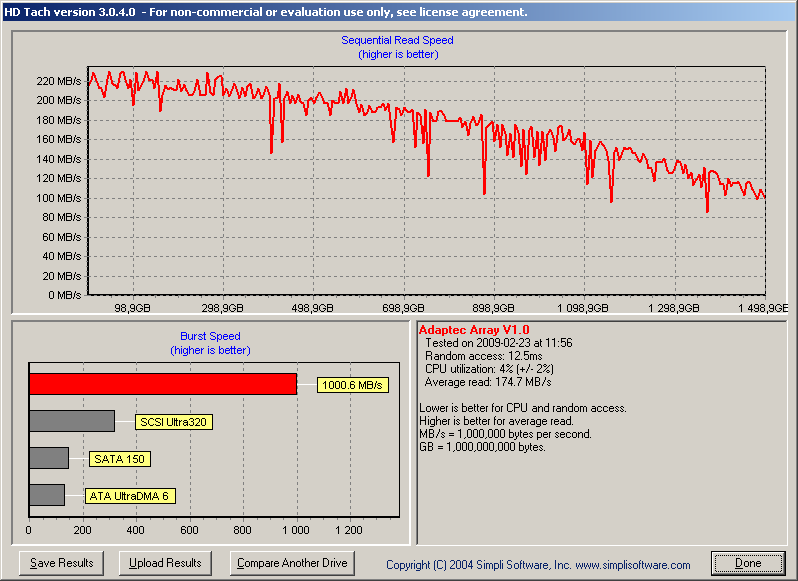
Task: Click the Sequential Read Speed title
Action: click(x=397, y=40)
